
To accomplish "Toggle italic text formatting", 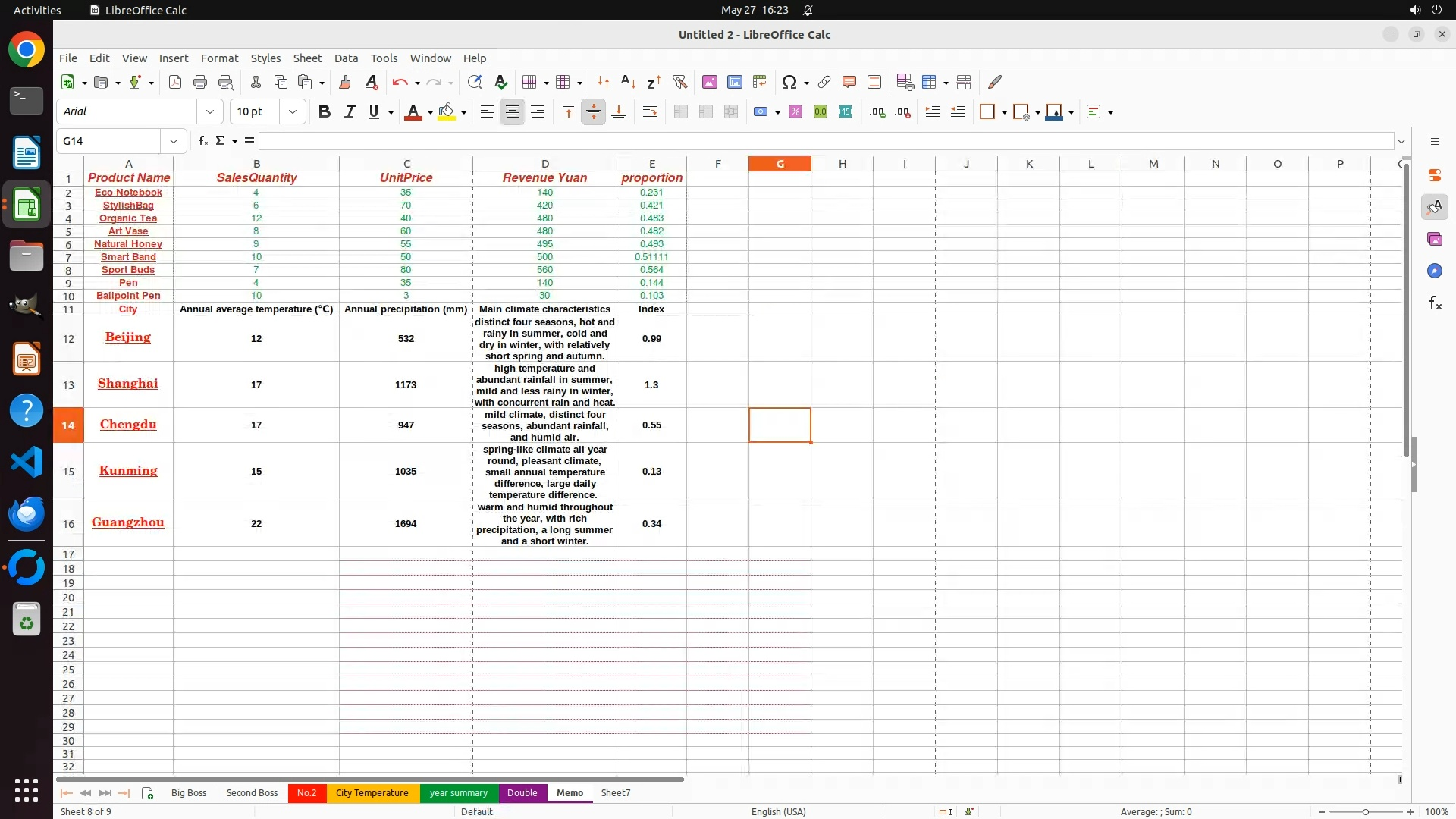I will (350, 111).
